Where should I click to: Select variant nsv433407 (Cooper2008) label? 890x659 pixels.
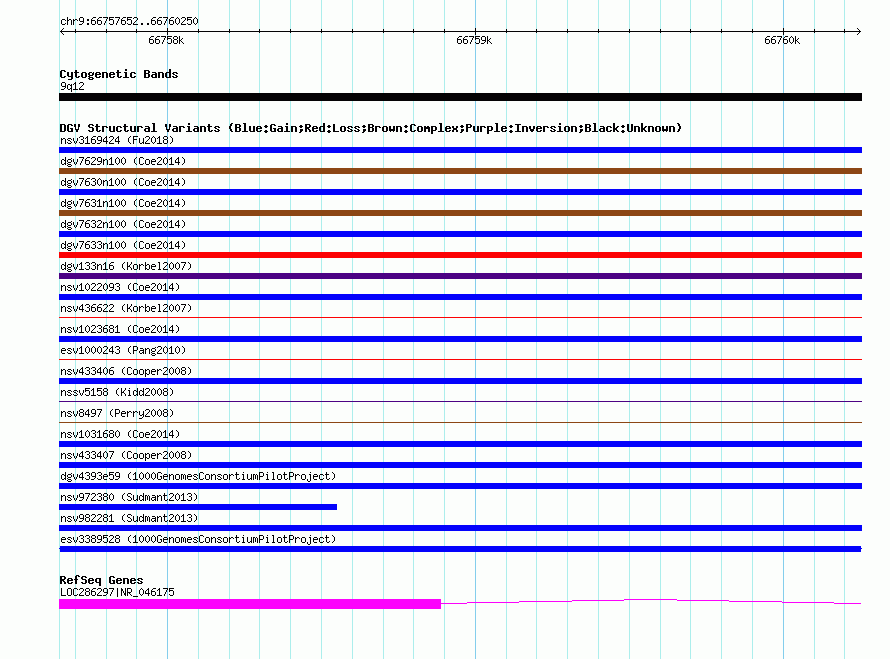[x=126, y=455]
